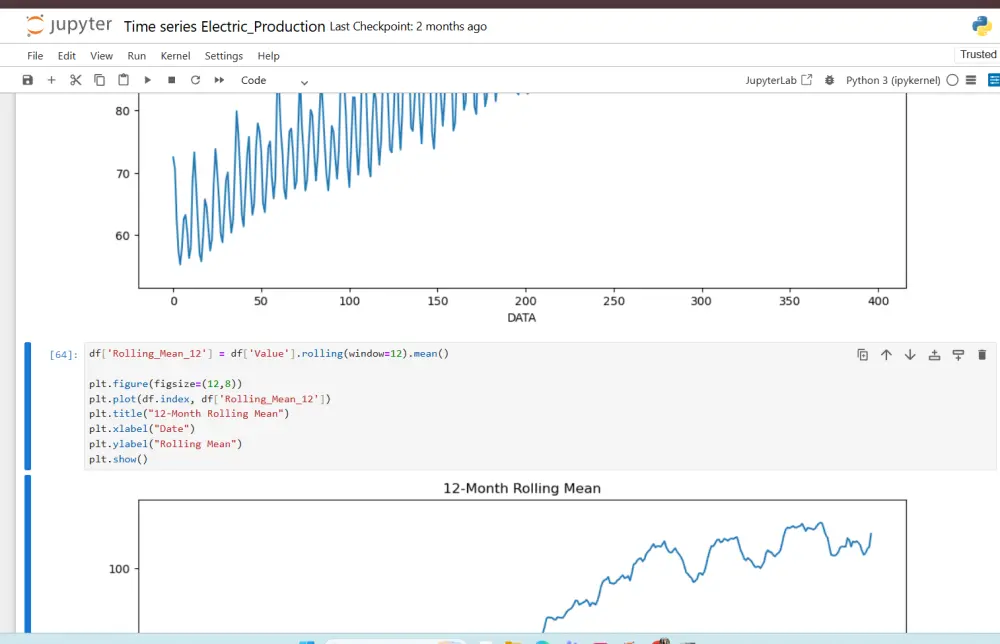Cut the selected cell with the scissors icon
The width and height of the screenshot is (1000, 644).
76,80
